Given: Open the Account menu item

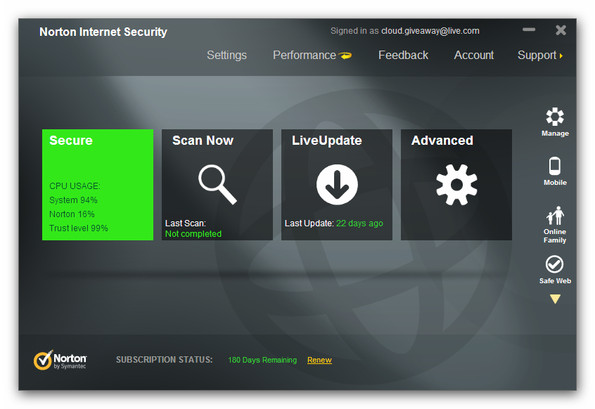Looking at the screenshot, I should click(474, 55).
